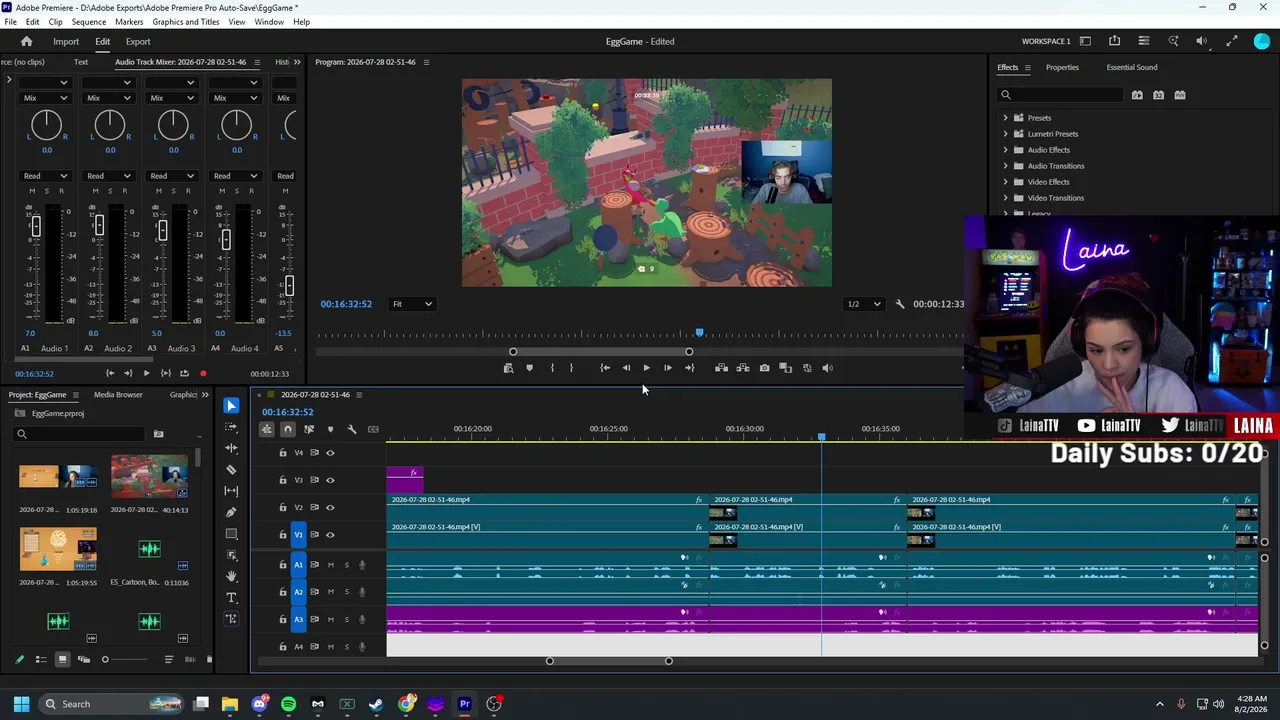Select the Pen tool
1280x720 pixels.
[x=232, y=512]
